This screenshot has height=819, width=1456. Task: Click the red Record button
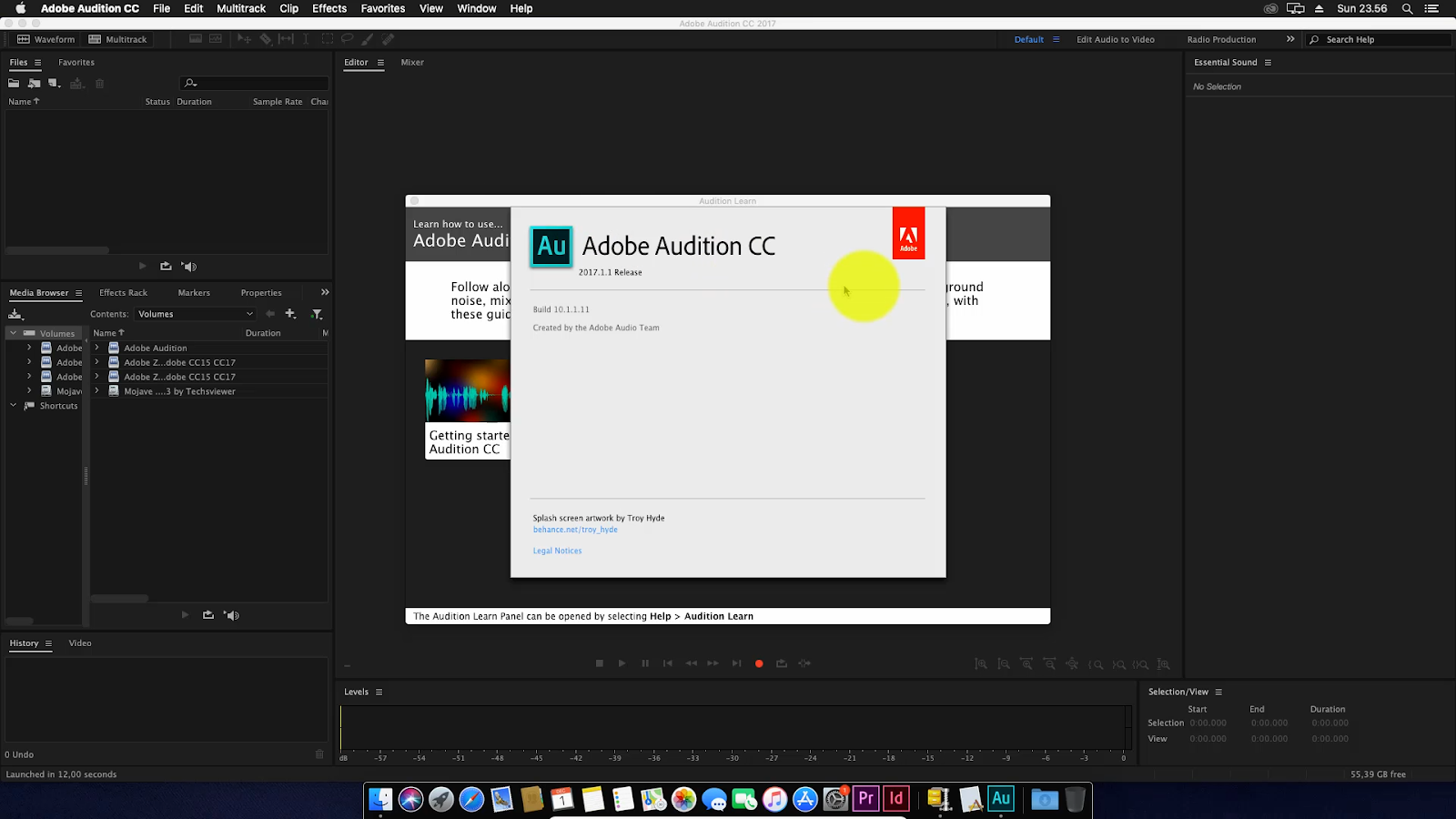click(x=759, y=663)
